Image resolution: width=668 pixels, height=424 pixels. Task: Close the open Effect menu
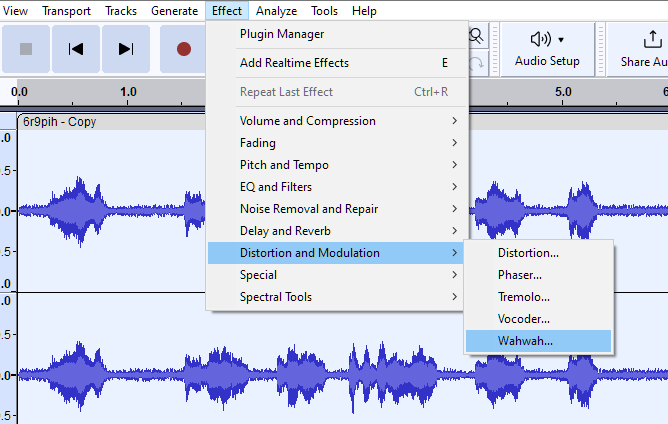coord(227,11)
